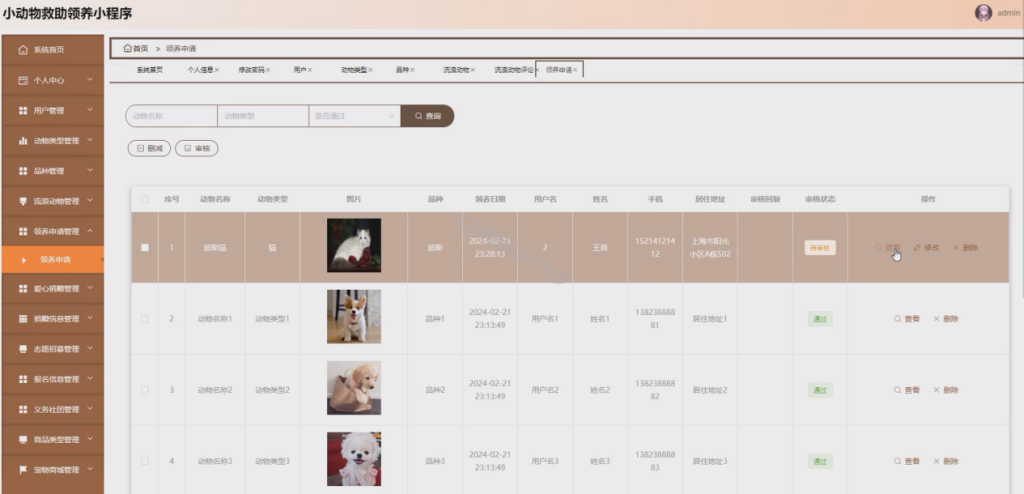Collapse the 领养申请管理 sidebar menu
Screen dimensions: 1024x494
(90, 231)
